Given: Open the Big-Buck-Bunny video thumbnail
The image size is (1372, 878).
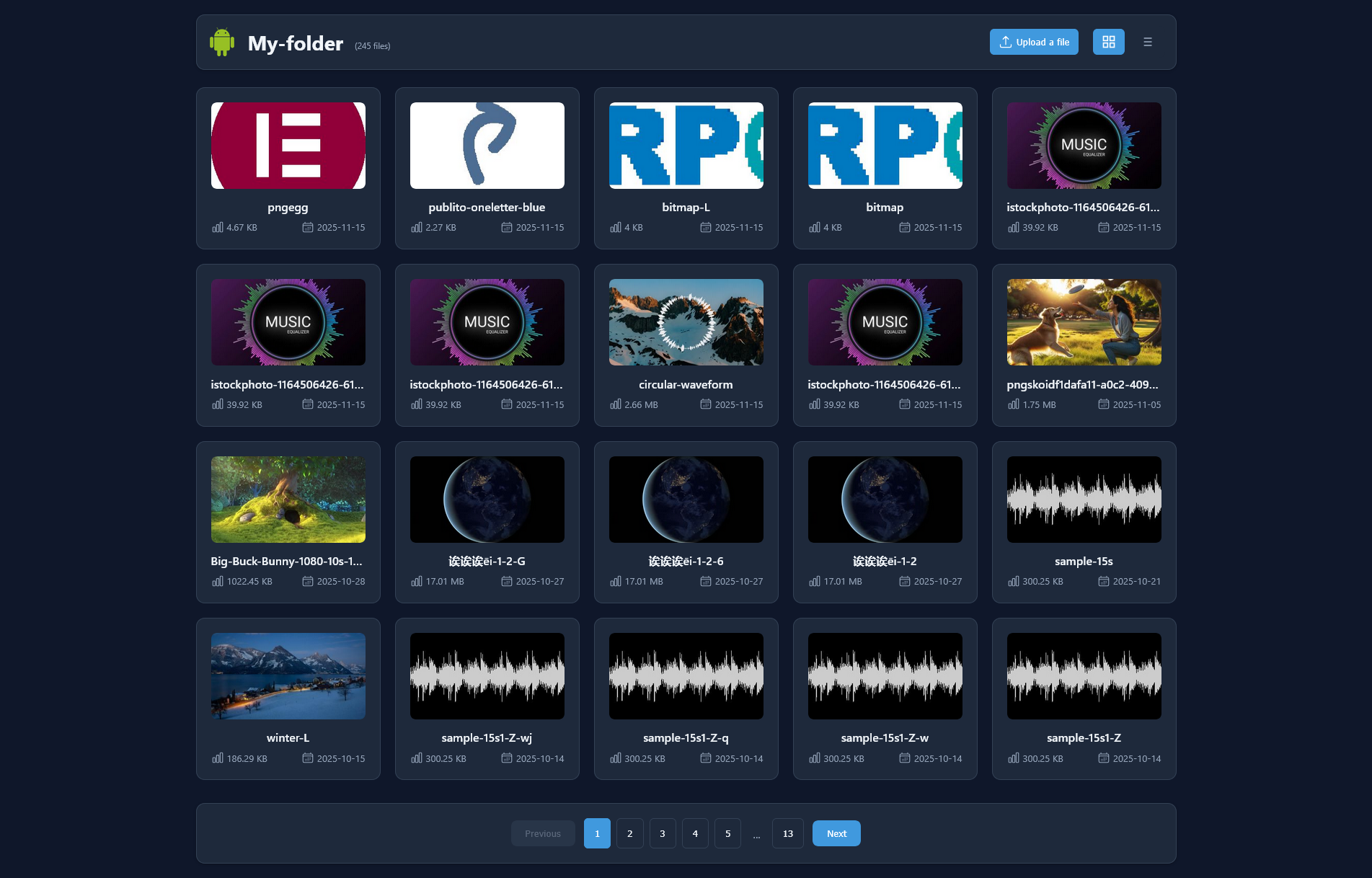Looking at the screenshot, I should click(288, 500).
